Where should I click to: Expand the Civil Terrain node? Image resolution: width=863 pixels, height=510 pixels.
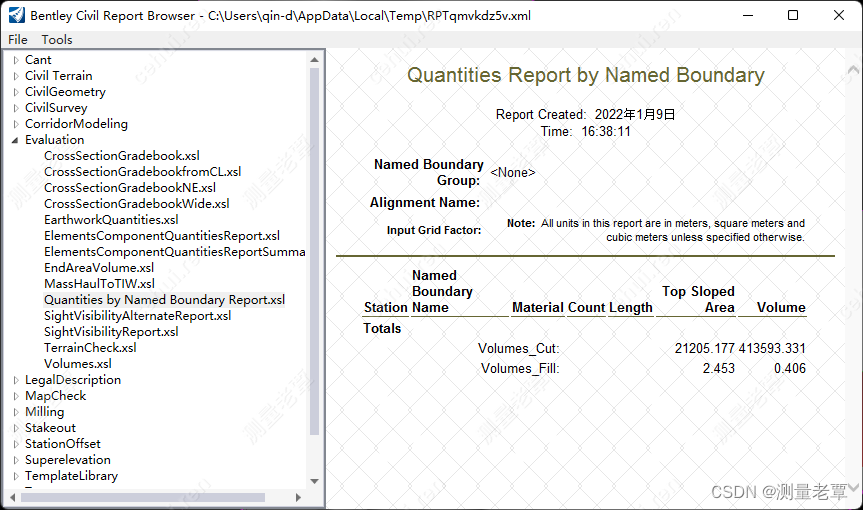coord(16,76)
